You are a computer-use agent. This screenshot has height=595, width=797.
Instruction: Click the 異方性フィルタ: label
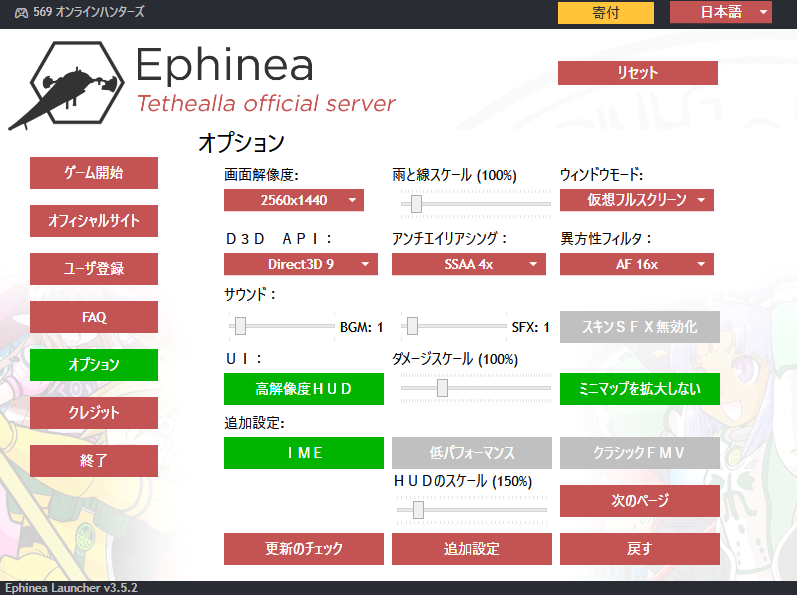[x=605, y=238]
